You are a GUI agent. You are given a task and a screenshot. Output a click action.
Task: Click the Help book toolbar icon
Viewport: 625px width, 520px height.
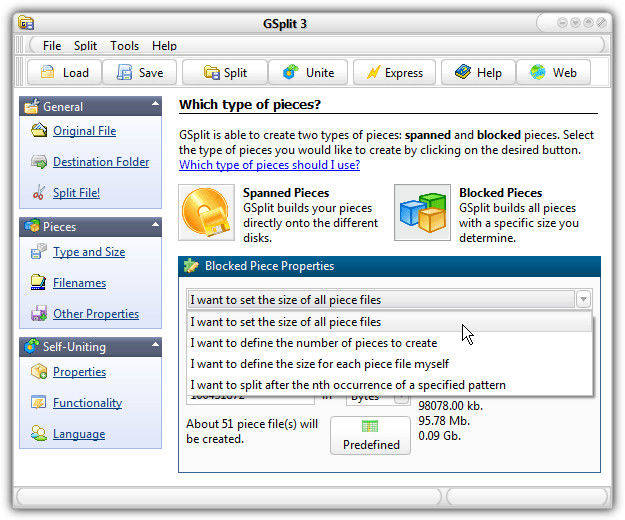[x=461, y=72]
